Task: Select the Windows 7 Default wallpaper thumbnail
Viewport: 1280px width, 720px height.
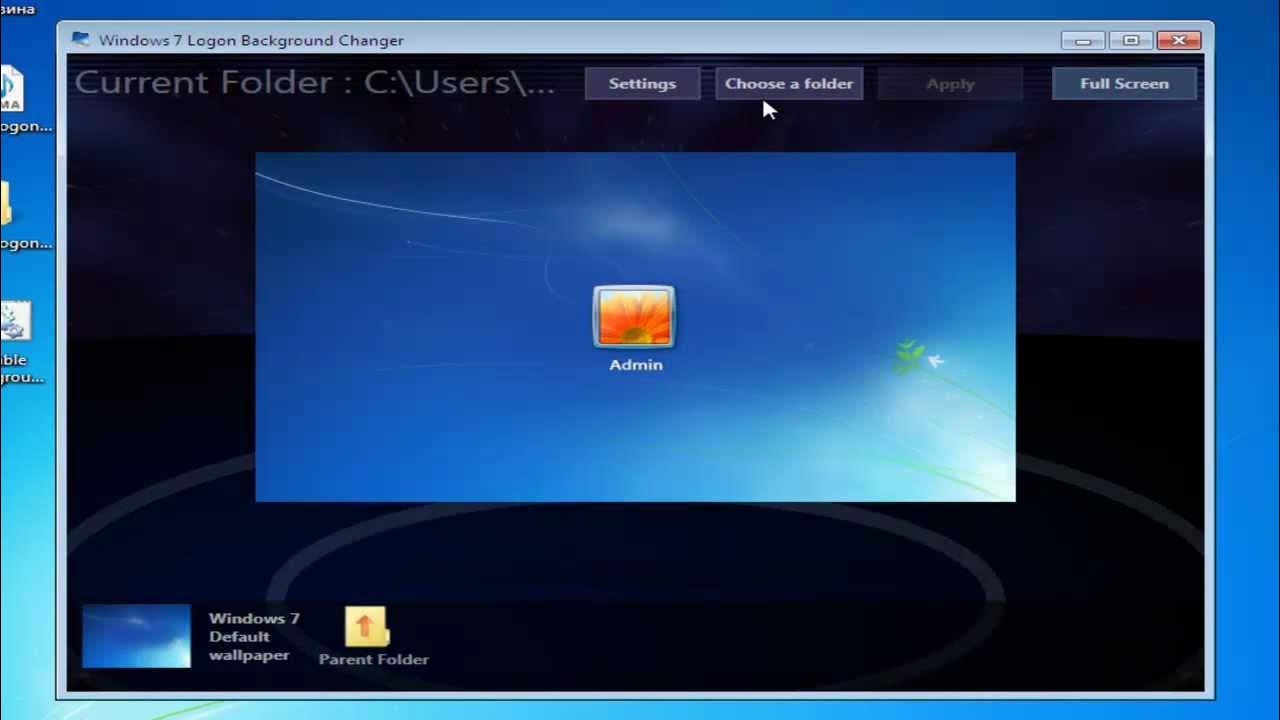Action: 136,636
